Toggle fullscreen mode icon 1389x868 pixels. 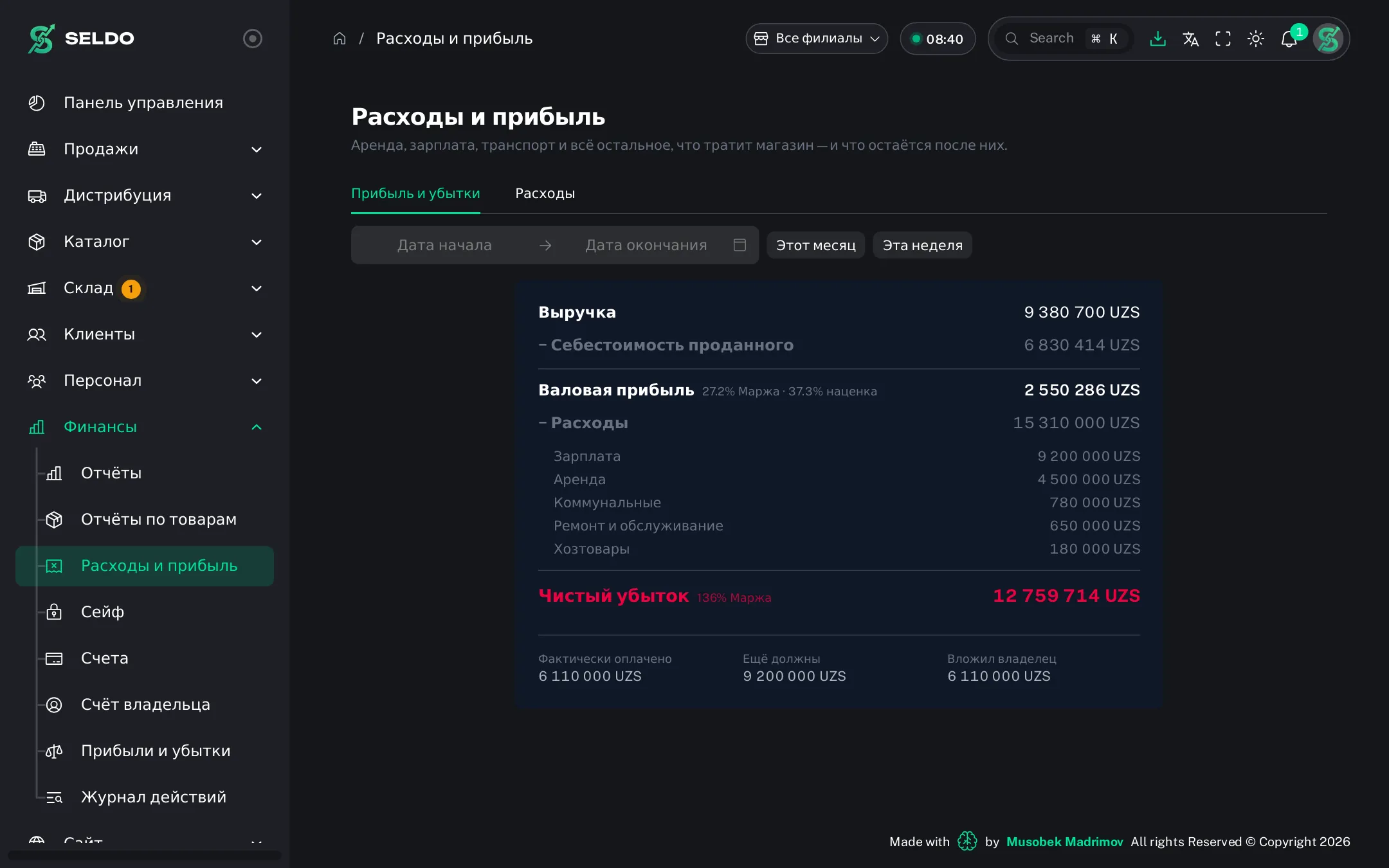(x=1223, y=39)
